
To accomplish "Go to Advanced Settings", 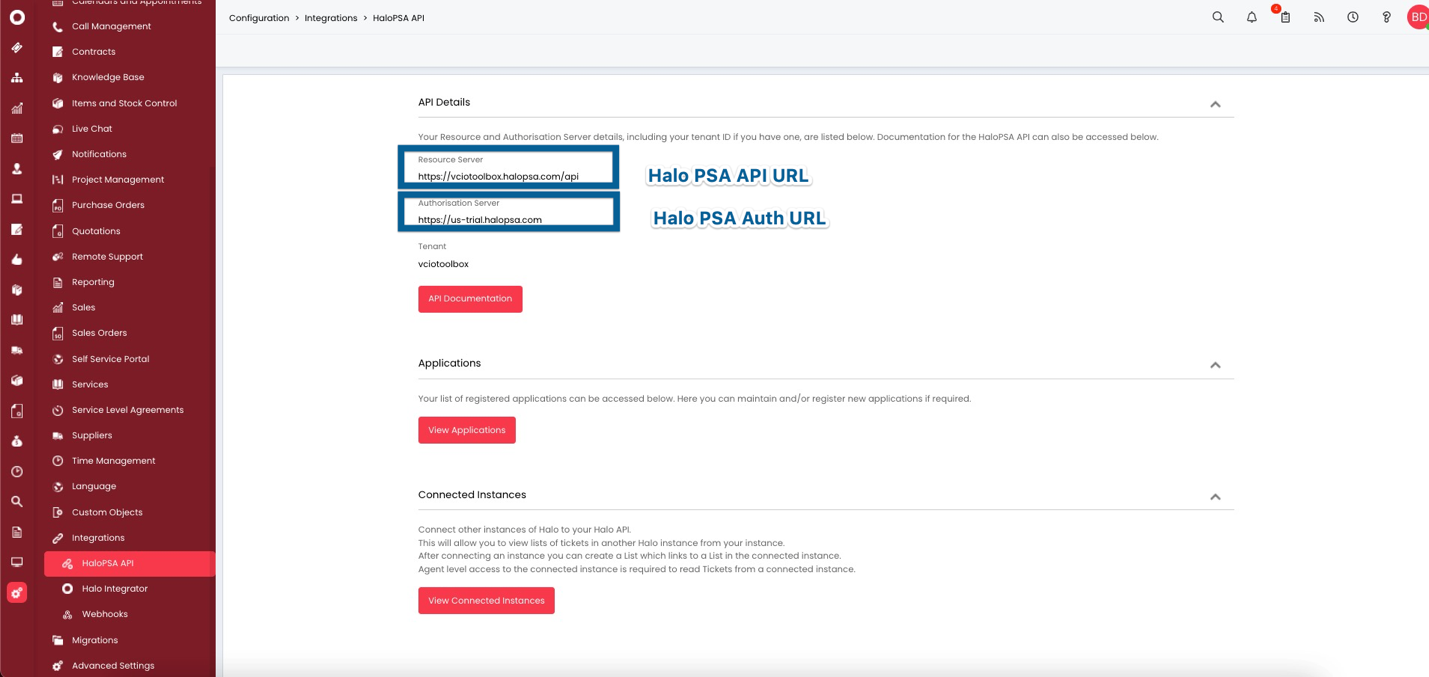I will 113,666.
